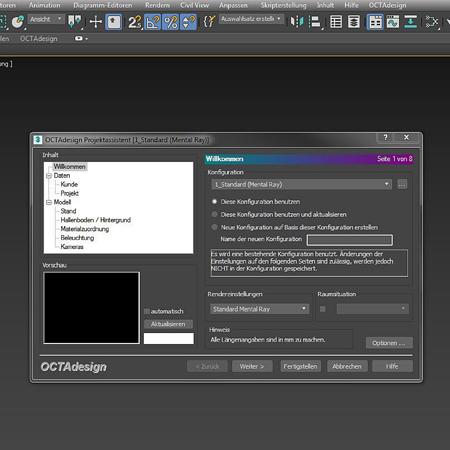Tick the Raumsituation checkbox
The image size is (450, 450).
(323, 309)
